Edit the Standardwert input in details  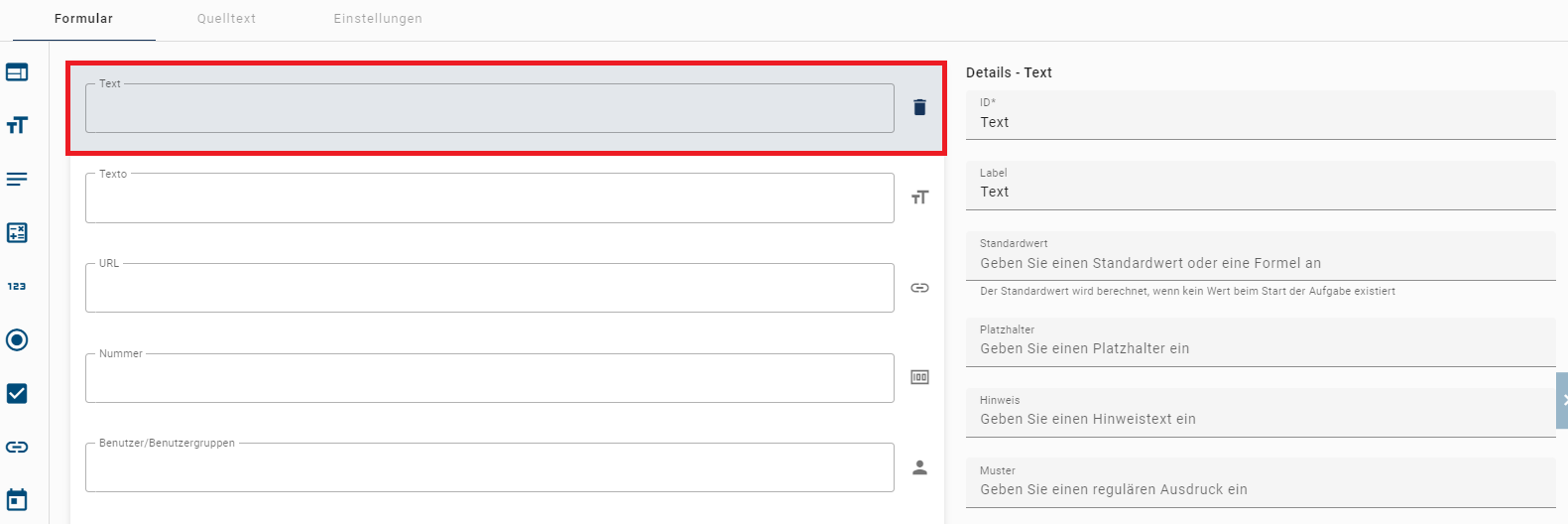1260,263
